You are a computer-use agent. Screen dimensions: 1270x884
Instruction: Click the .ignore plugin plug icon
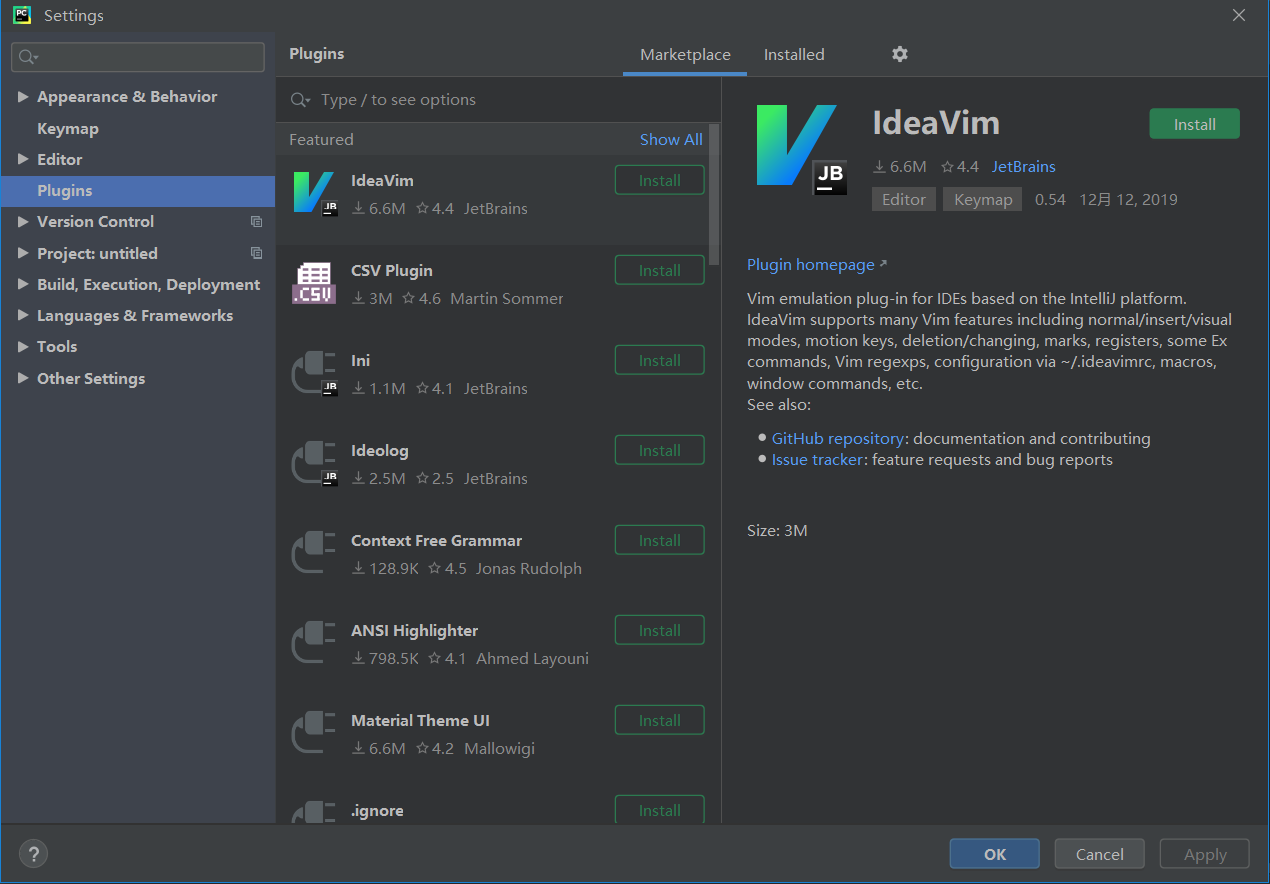coord(314,813)
